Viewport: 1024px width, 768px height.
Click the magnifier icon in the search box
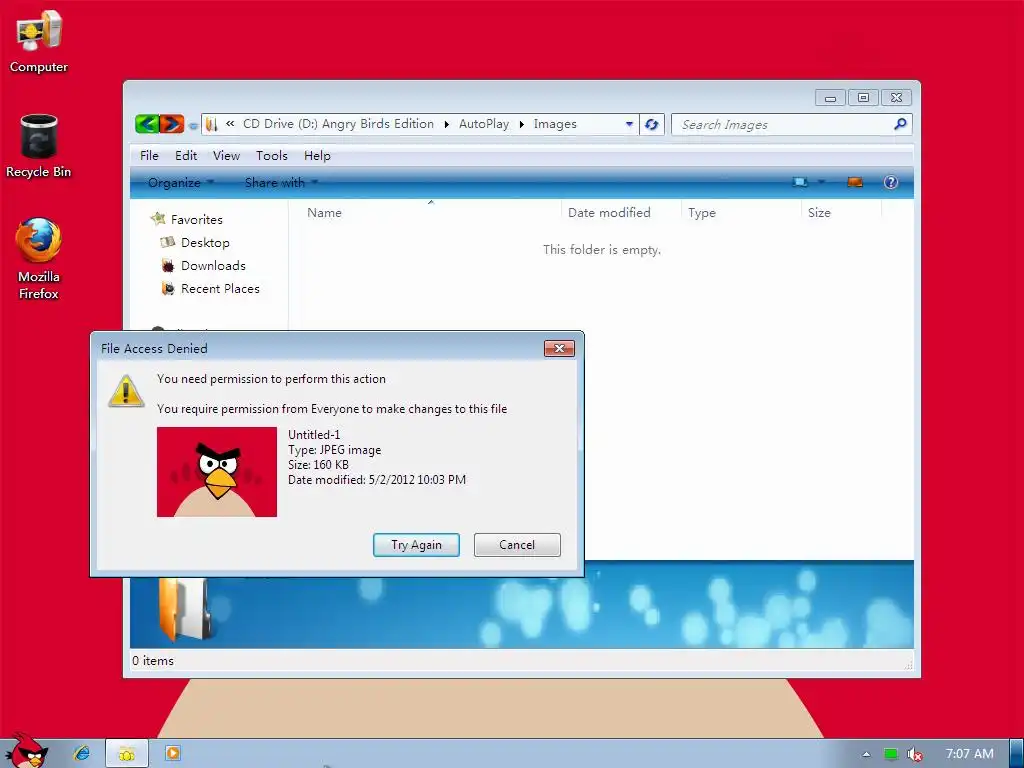click(900, 123)
